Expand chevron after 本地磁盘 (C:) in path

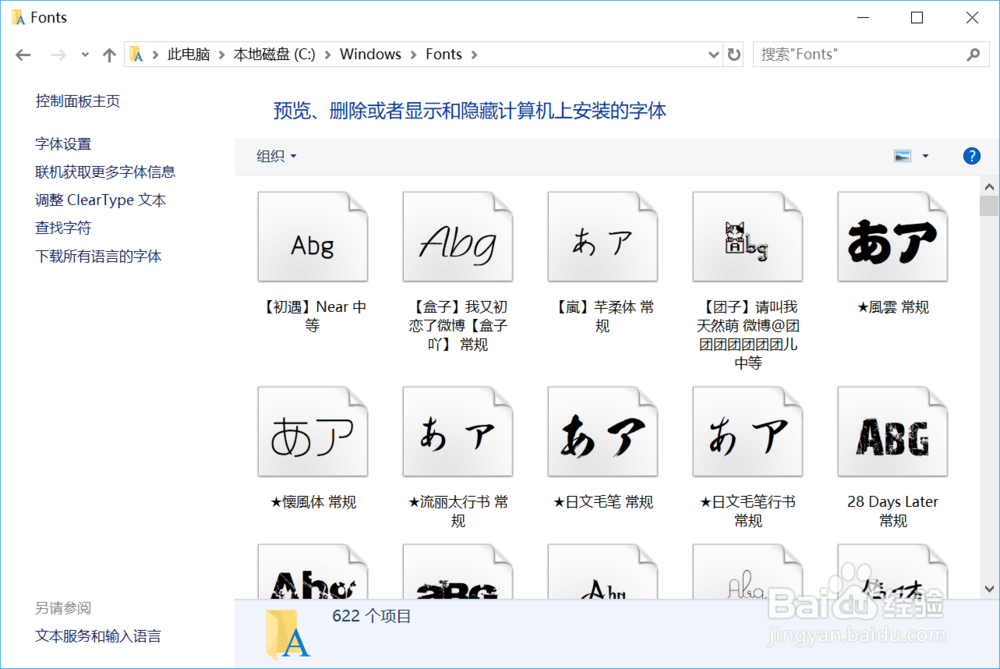(327, 55)
